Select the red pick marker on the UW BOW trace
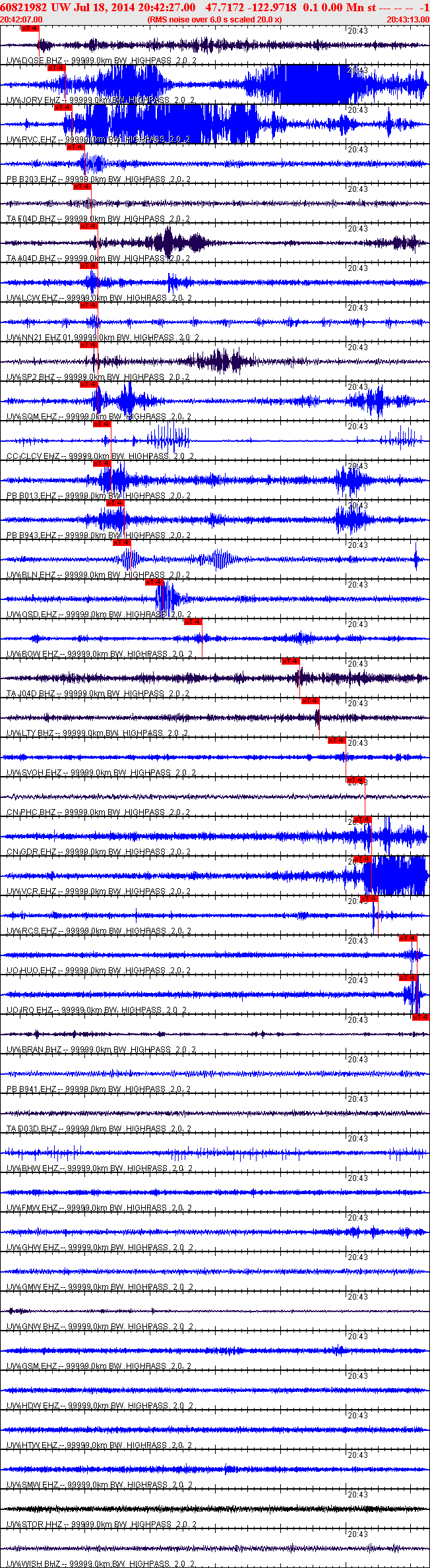Screen dimensions: 430x1568 193,622
